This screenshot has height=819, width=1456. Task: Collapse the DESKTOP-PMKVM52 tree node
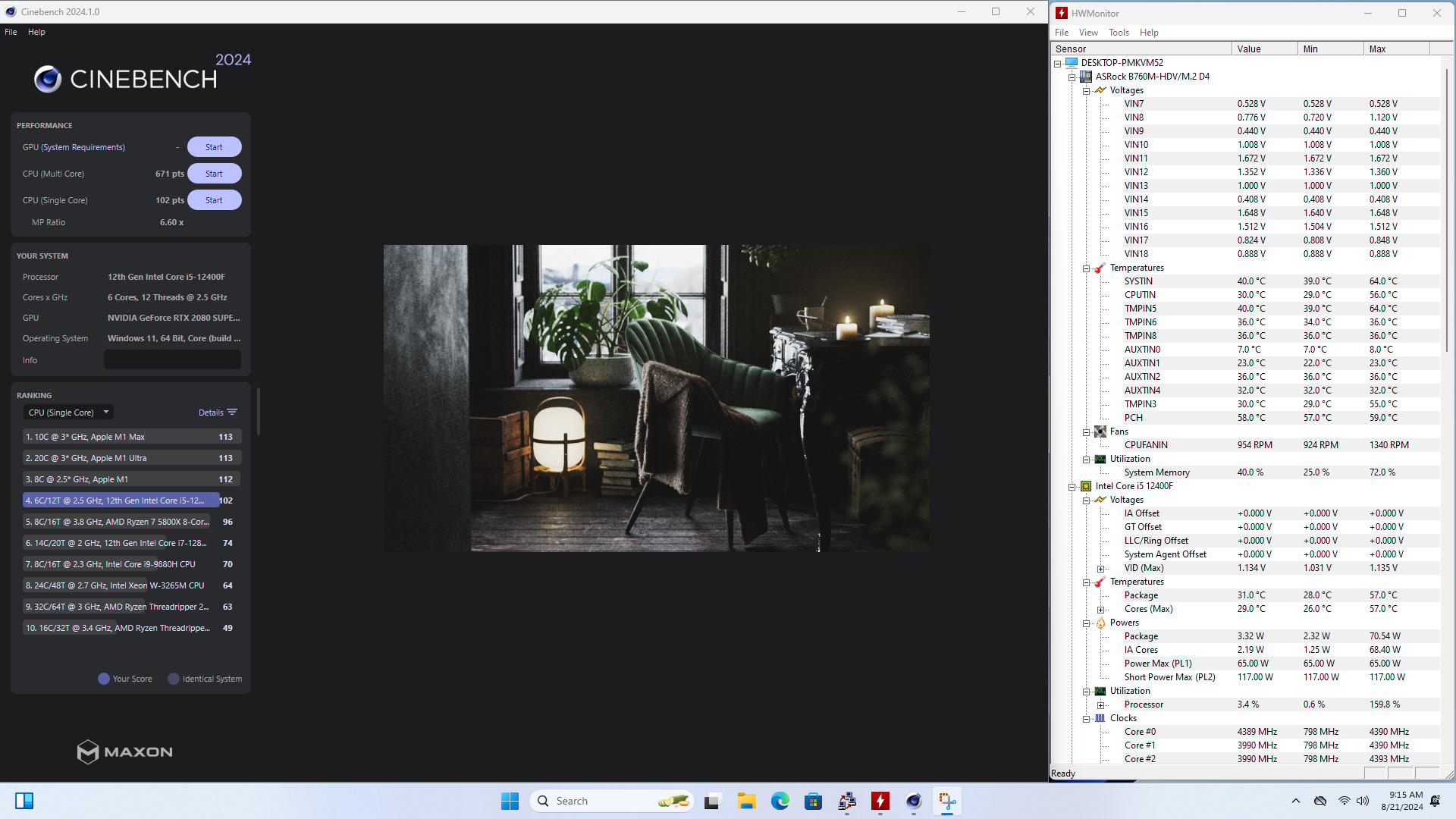pos(1058,64)
